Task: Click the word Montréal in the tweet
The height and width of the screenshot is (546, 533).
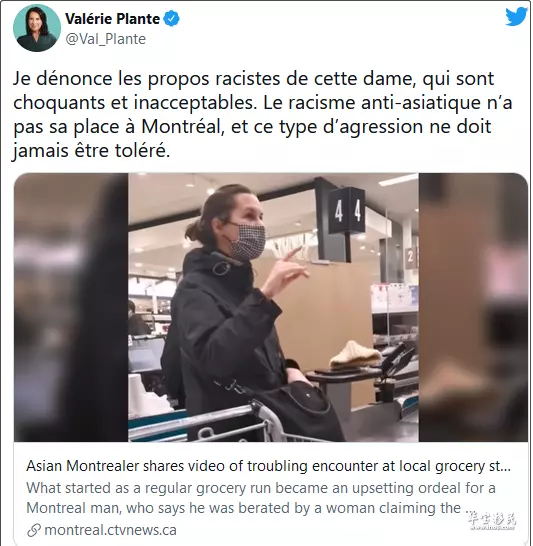Action: tap(181, 127)
